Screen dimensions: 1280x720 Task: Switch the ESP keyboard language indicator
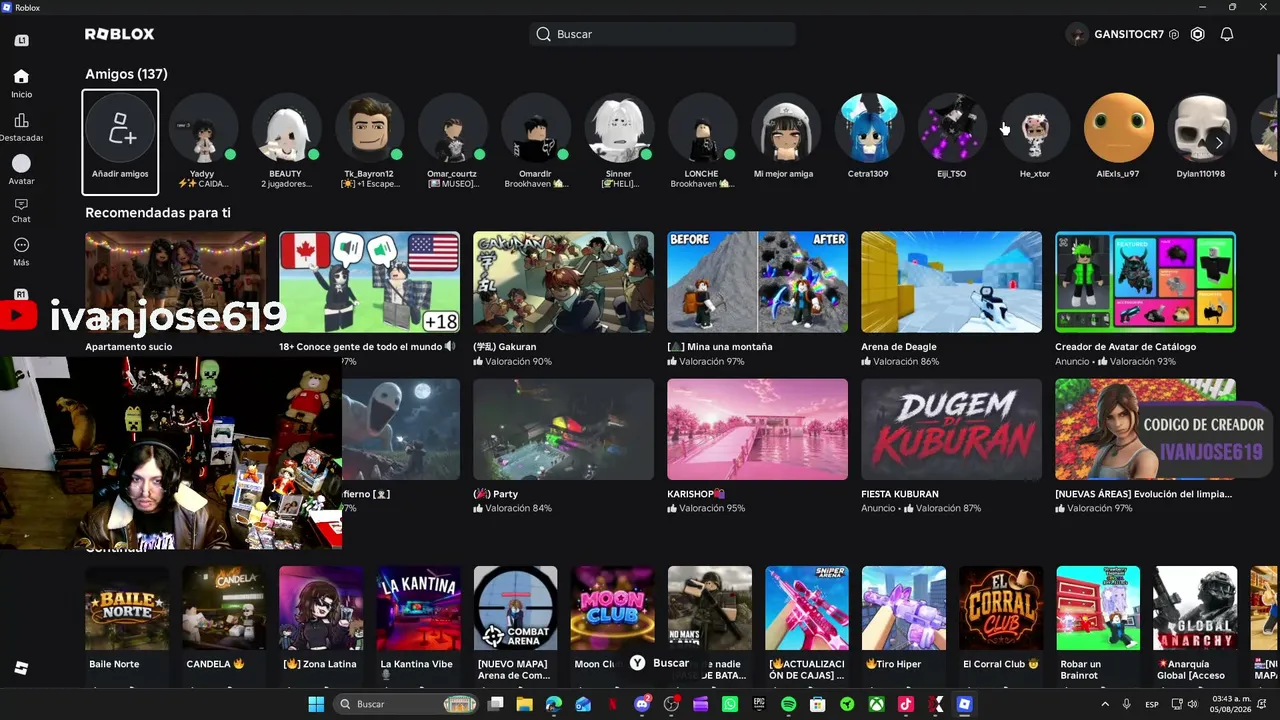click(1152, 704)
